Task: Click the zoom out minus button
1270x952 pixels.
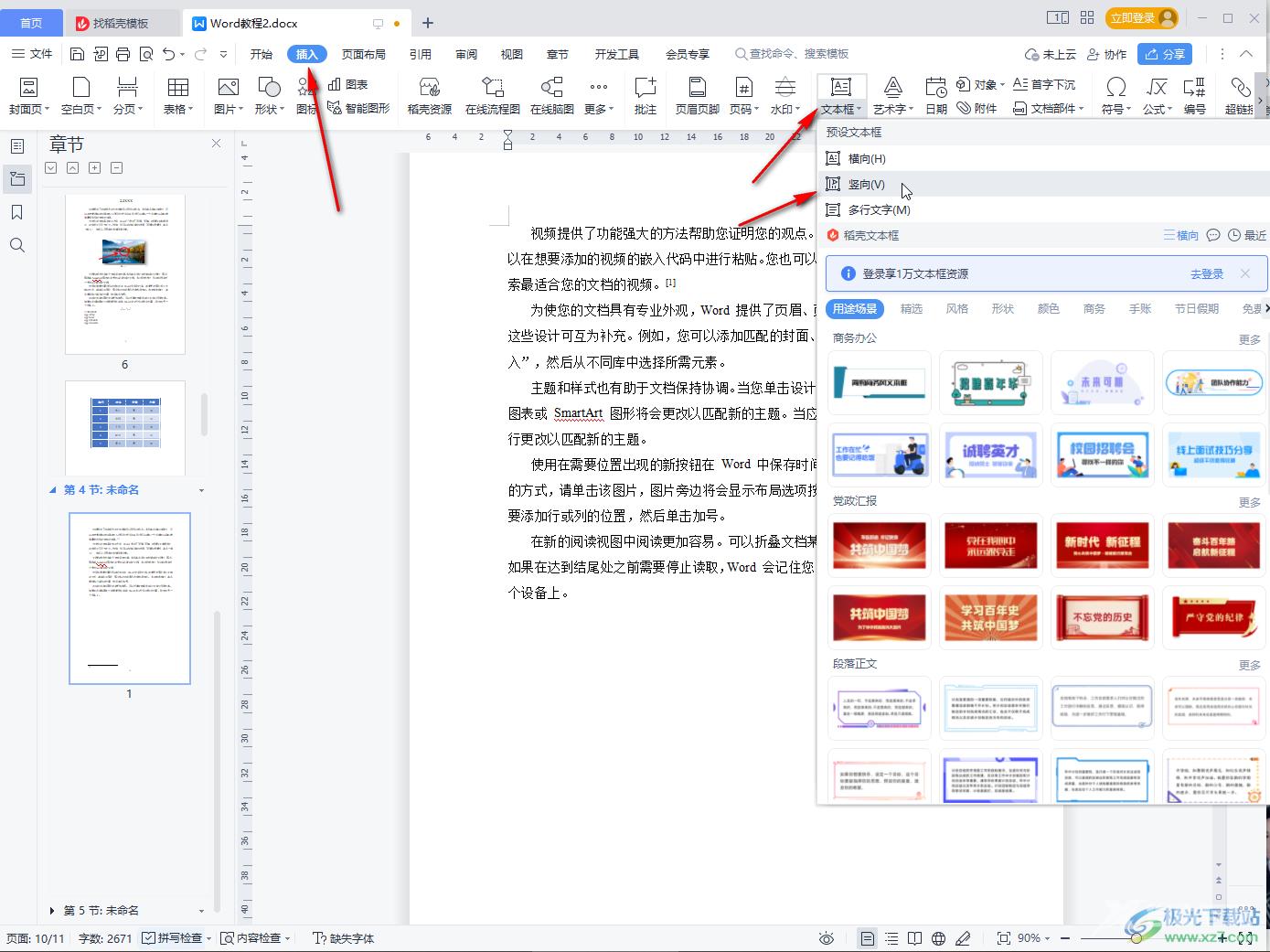Action: pos(1065,938)
